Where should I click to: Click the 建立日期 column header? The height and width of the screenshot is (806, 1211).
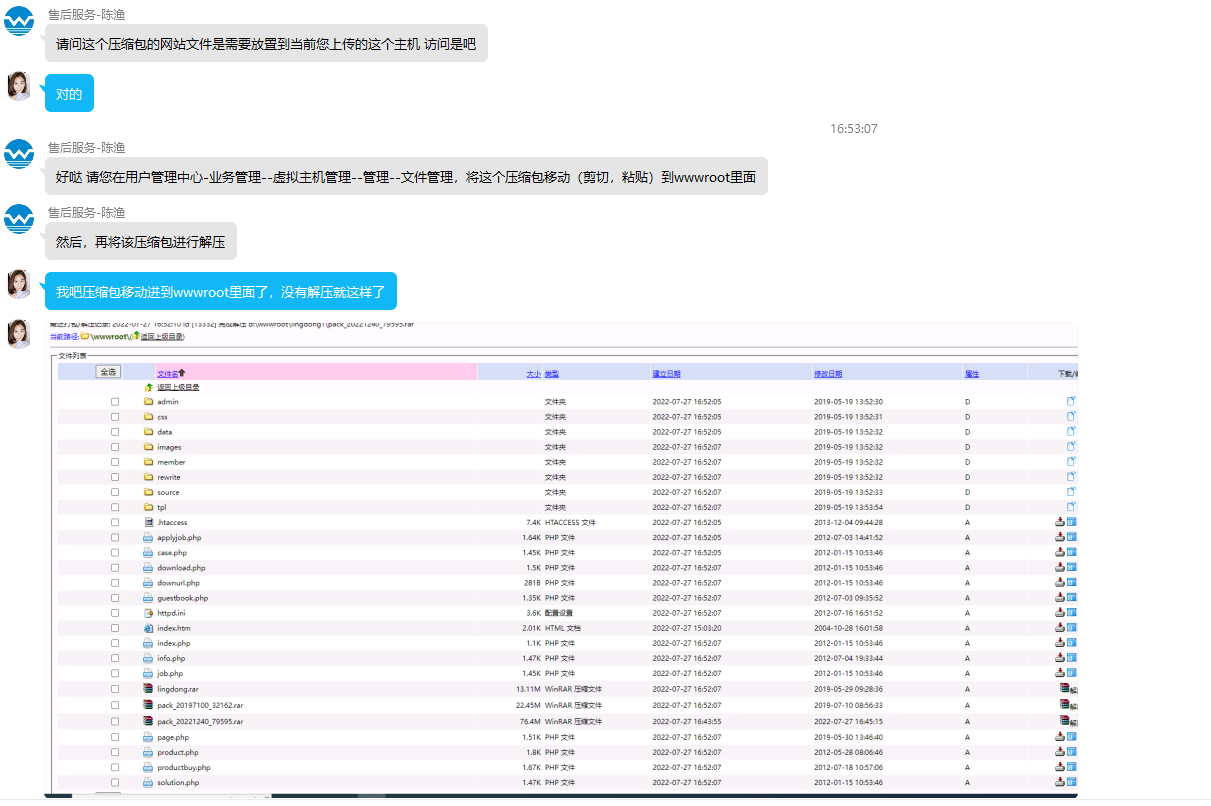coord(666,373)
